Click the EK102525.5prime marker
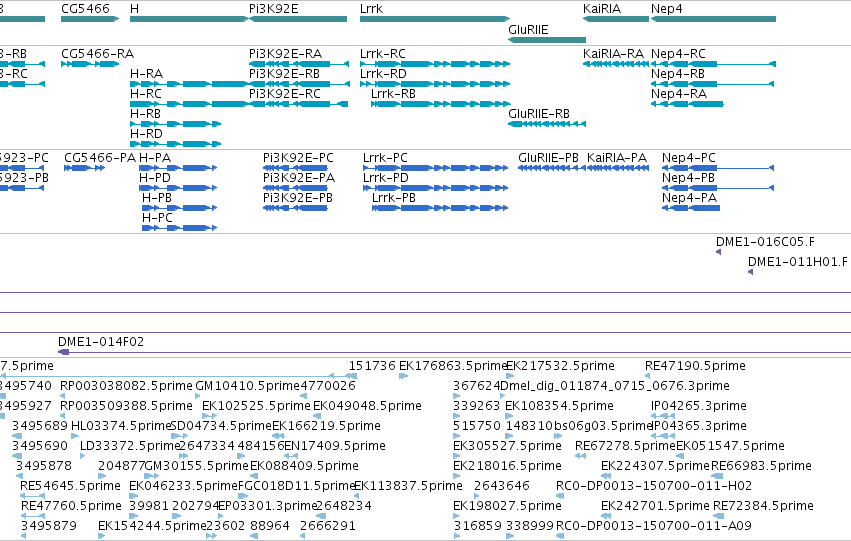The width and height of the screenshot is (851, 541). click(x=209, y=416)
